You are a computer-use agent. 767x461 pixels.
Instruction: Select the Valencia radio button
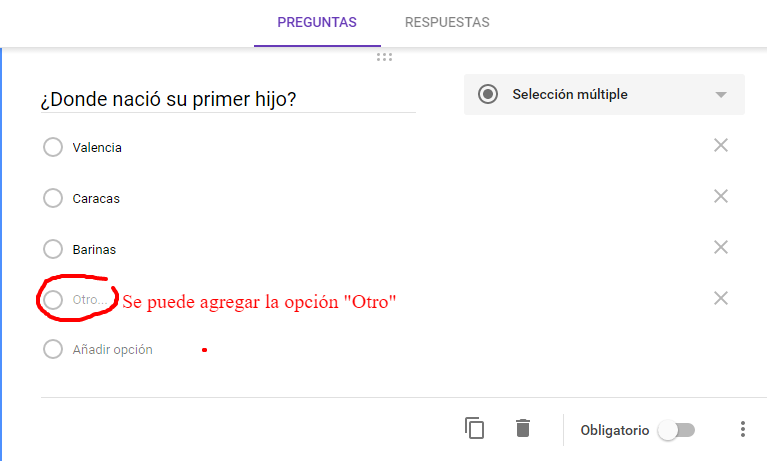pyautogui.click(x=53, y=148)
